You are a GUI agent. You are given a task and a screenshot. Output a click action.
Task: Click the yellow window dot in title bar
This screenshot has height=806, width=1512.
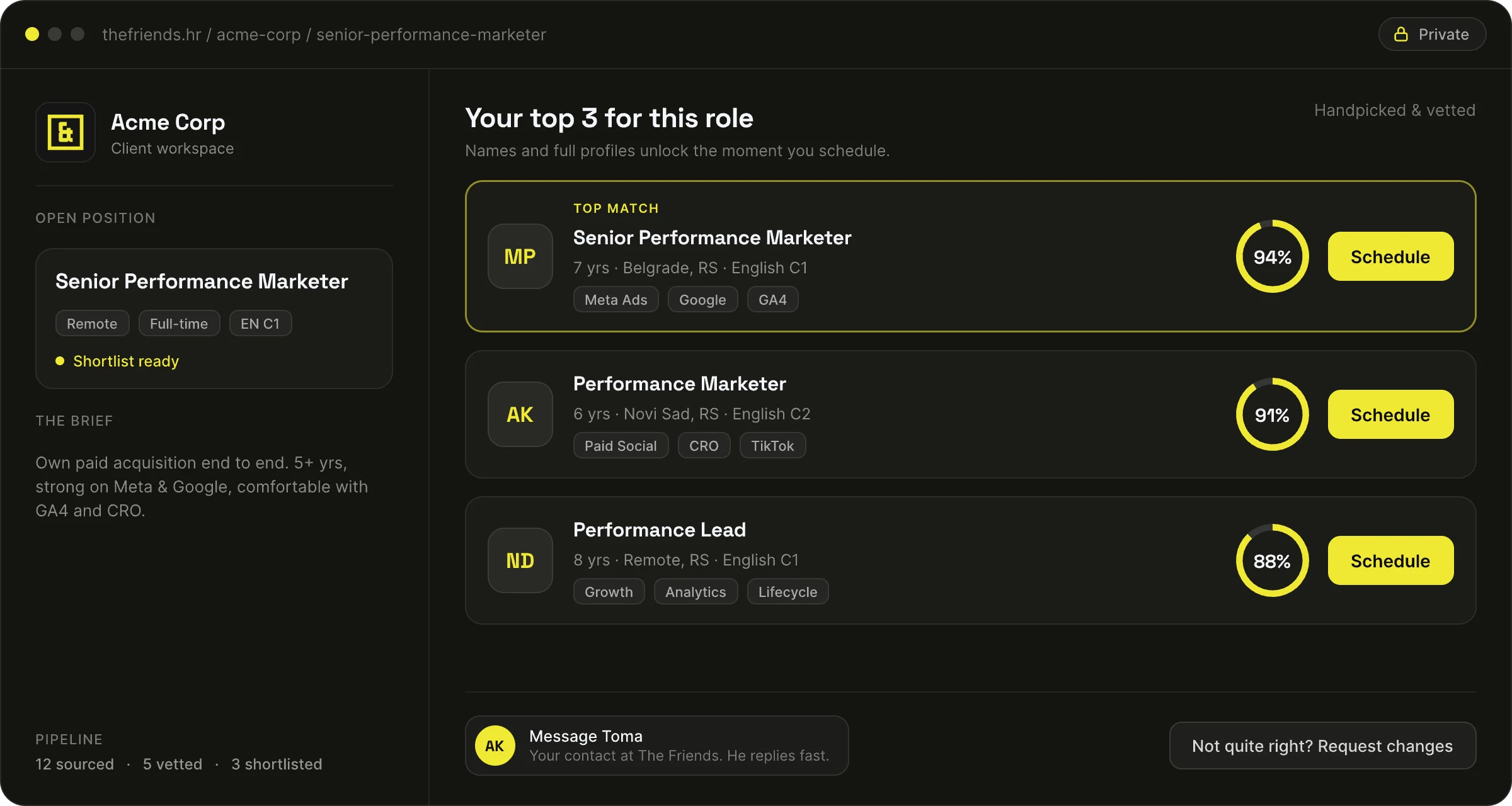[x=32, y=34]
